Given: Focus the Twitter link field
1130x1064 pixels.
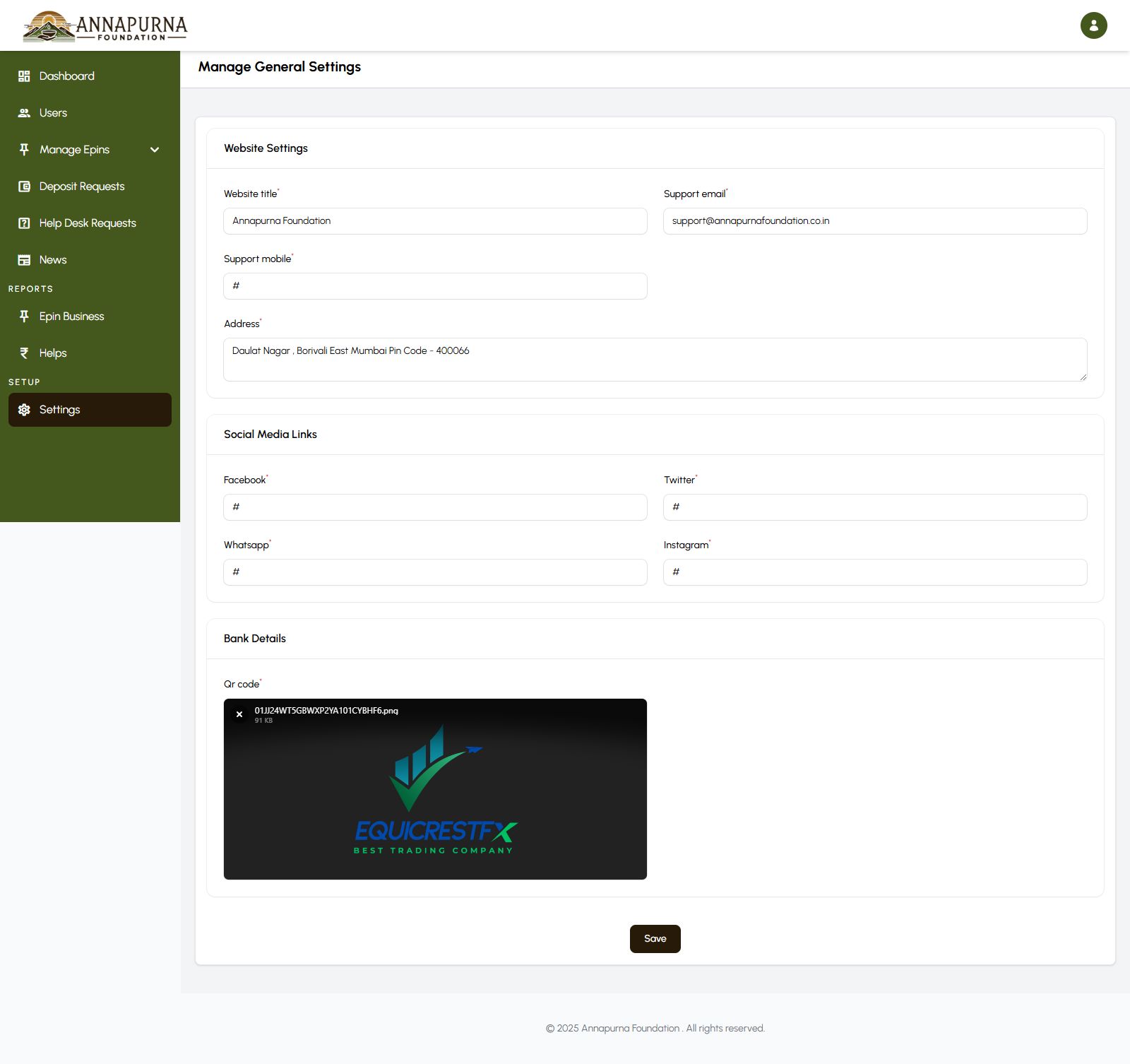Looking at the screenshot, I should coord(875,507).
